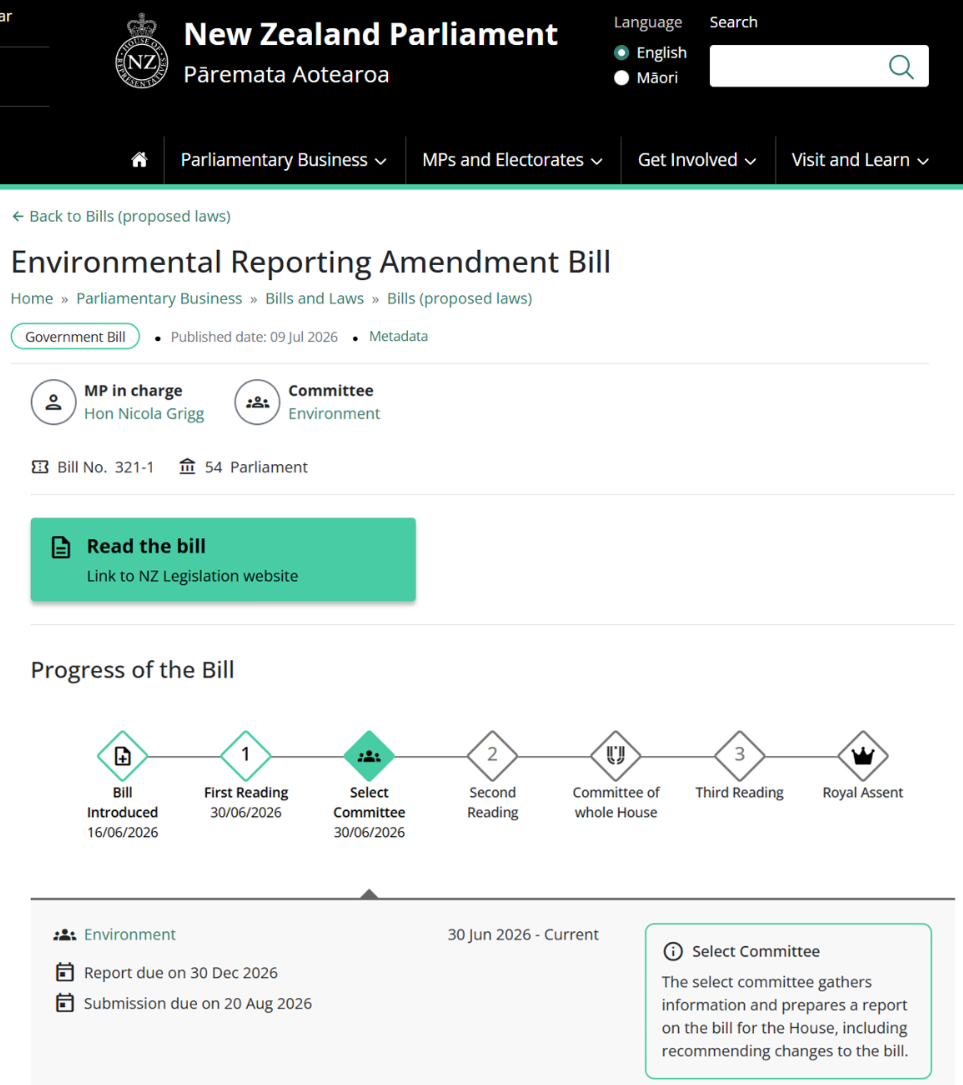Select the Māori language radio button
Screen dimensions: 963x1085
pos(621,78)
